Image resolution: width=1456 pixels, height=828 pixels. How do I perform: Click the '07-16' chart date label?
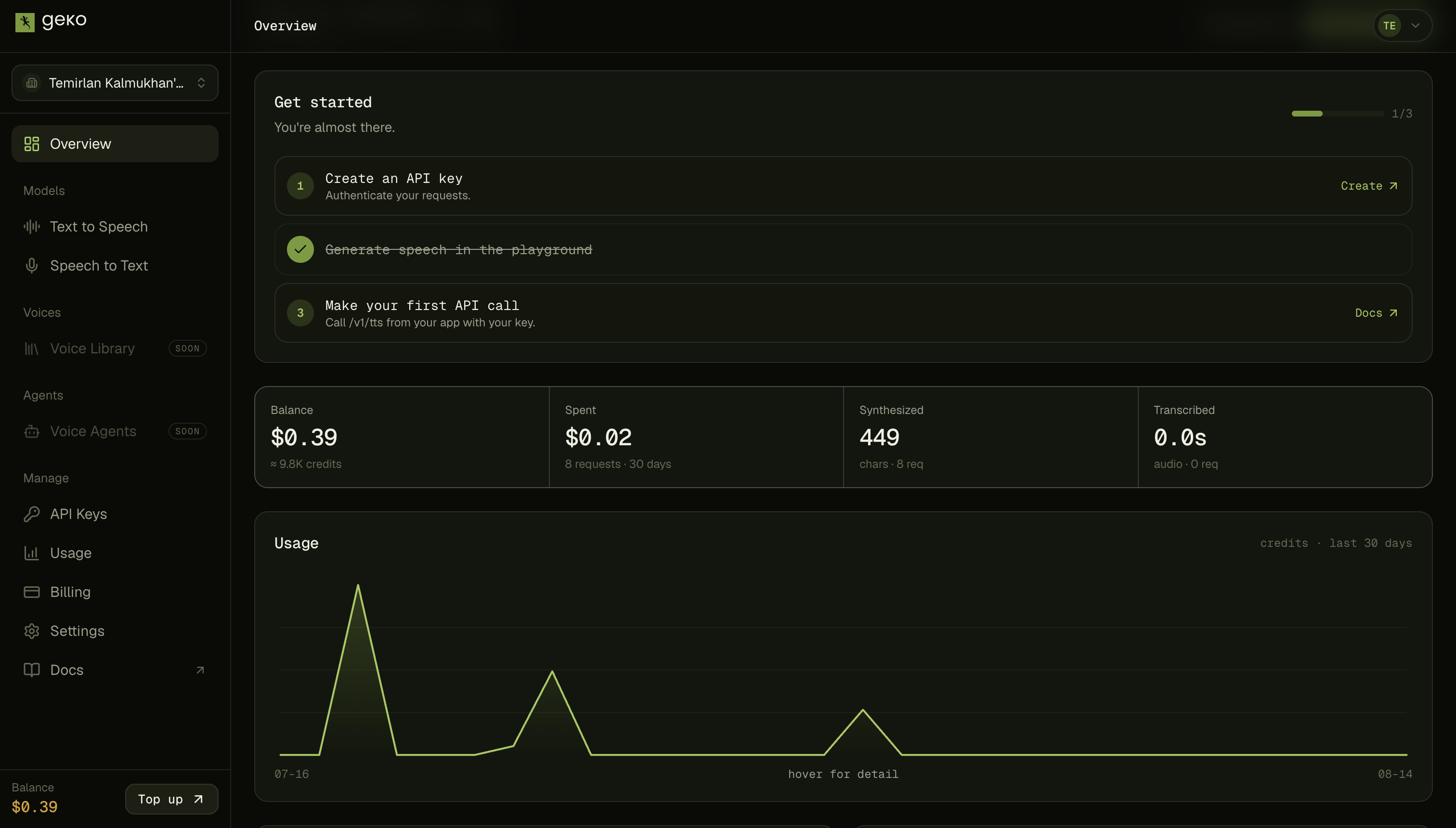click(x=291, y=774)
